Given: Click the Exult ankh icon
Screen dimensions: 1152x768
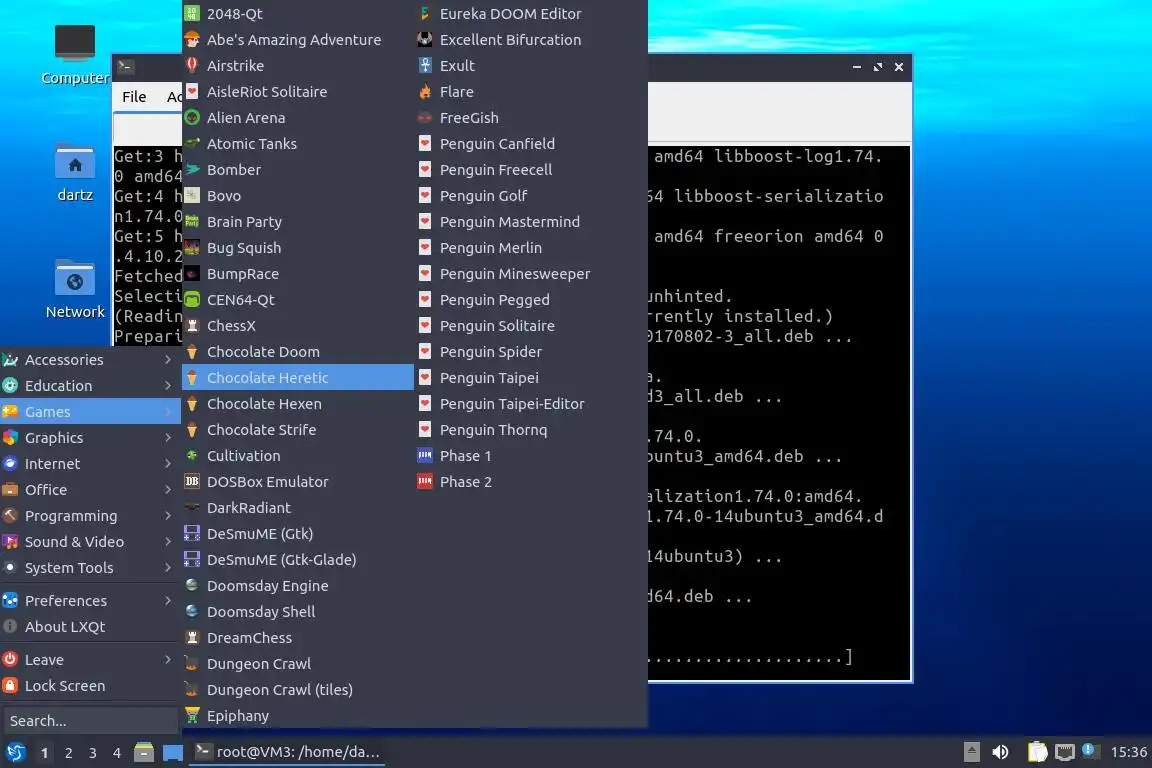Looking at the screenshot, I should point(425,65).
